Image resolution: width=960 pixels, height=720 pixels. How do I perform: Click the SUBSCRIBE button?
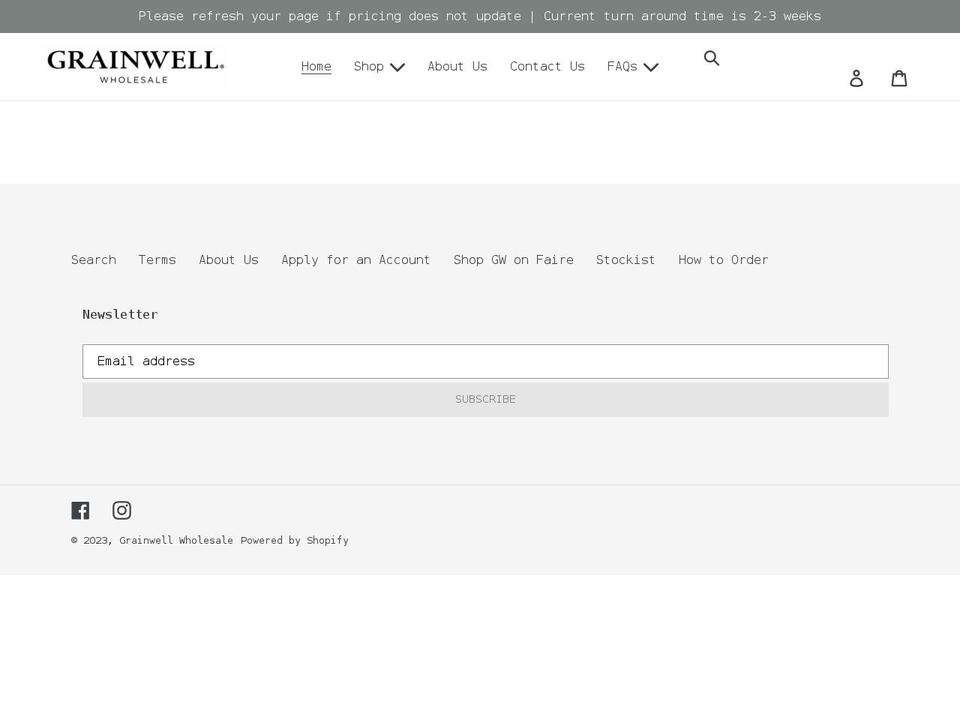click(x=486, y=399)
